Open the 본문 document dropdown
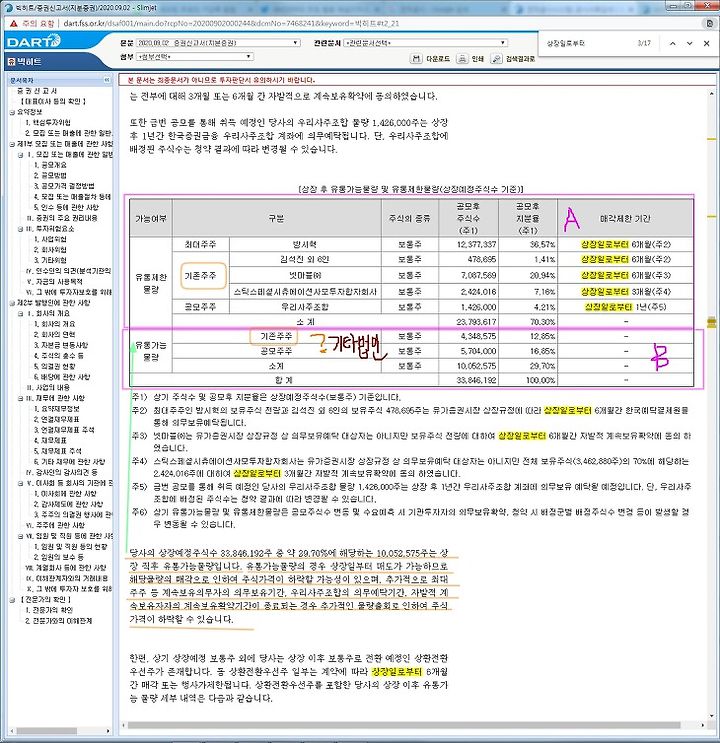Image resolution: width=720 pixels, height=743 pixels. click(x=218, y=43)
